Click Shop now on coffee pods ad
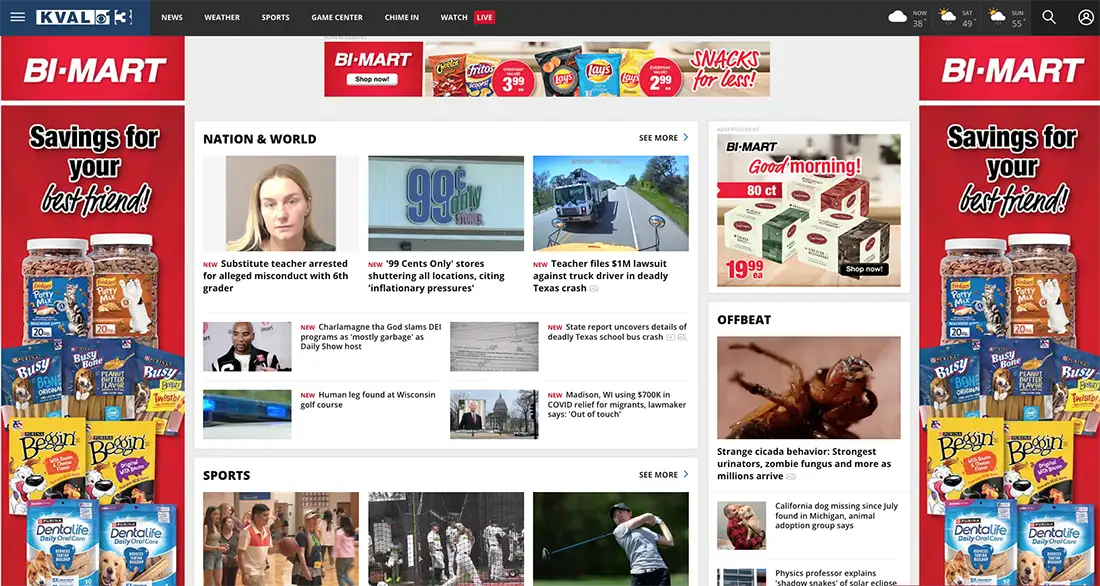This screenshot has height=586, width=1100. (864, 269)
